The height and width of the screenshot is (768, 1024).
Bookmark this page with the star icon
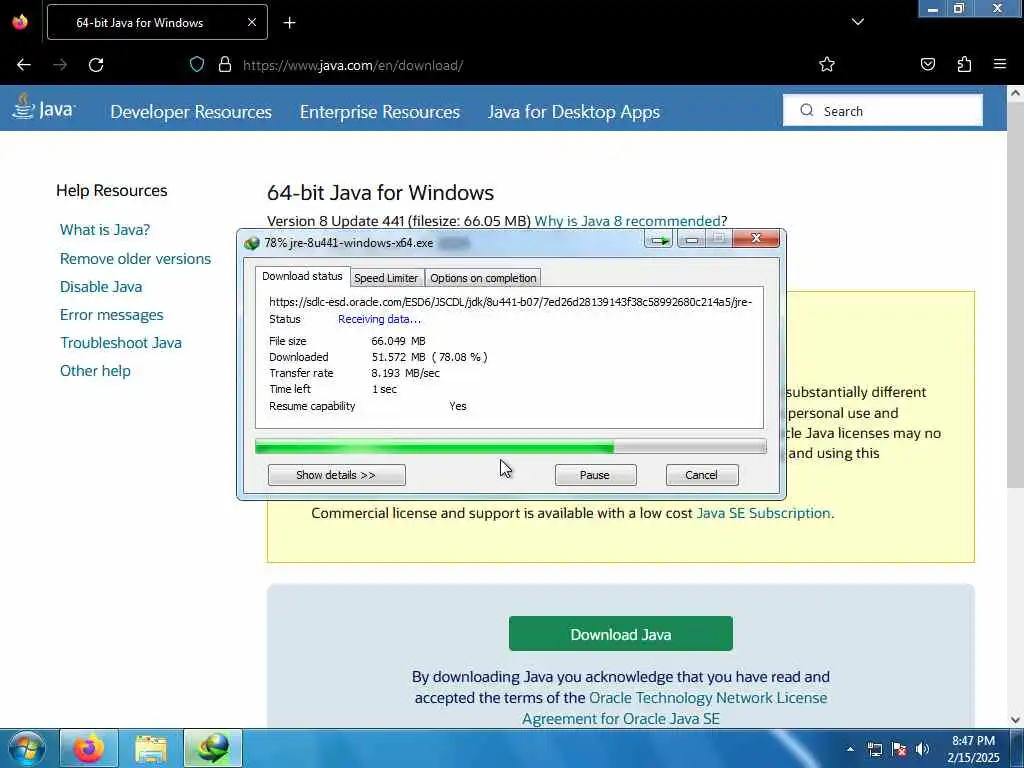tap(827, 64)
